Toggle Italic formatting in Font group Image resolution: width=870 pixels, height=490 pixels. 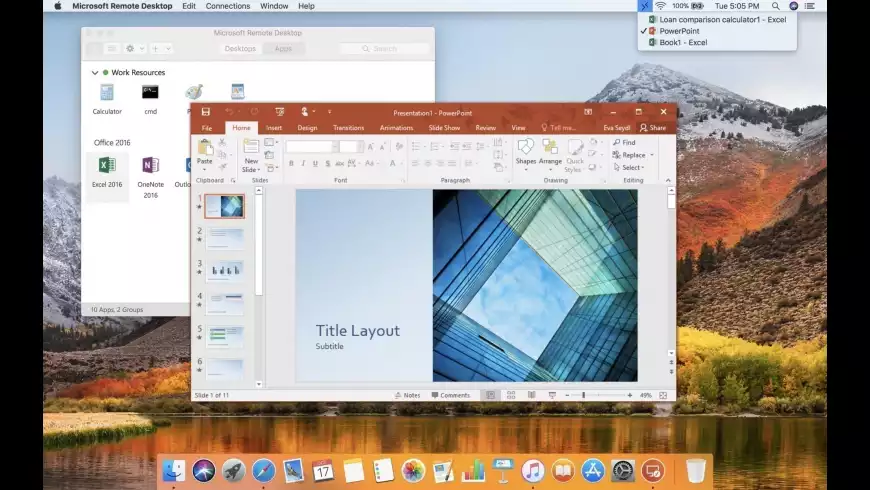[x=303, y=163]
